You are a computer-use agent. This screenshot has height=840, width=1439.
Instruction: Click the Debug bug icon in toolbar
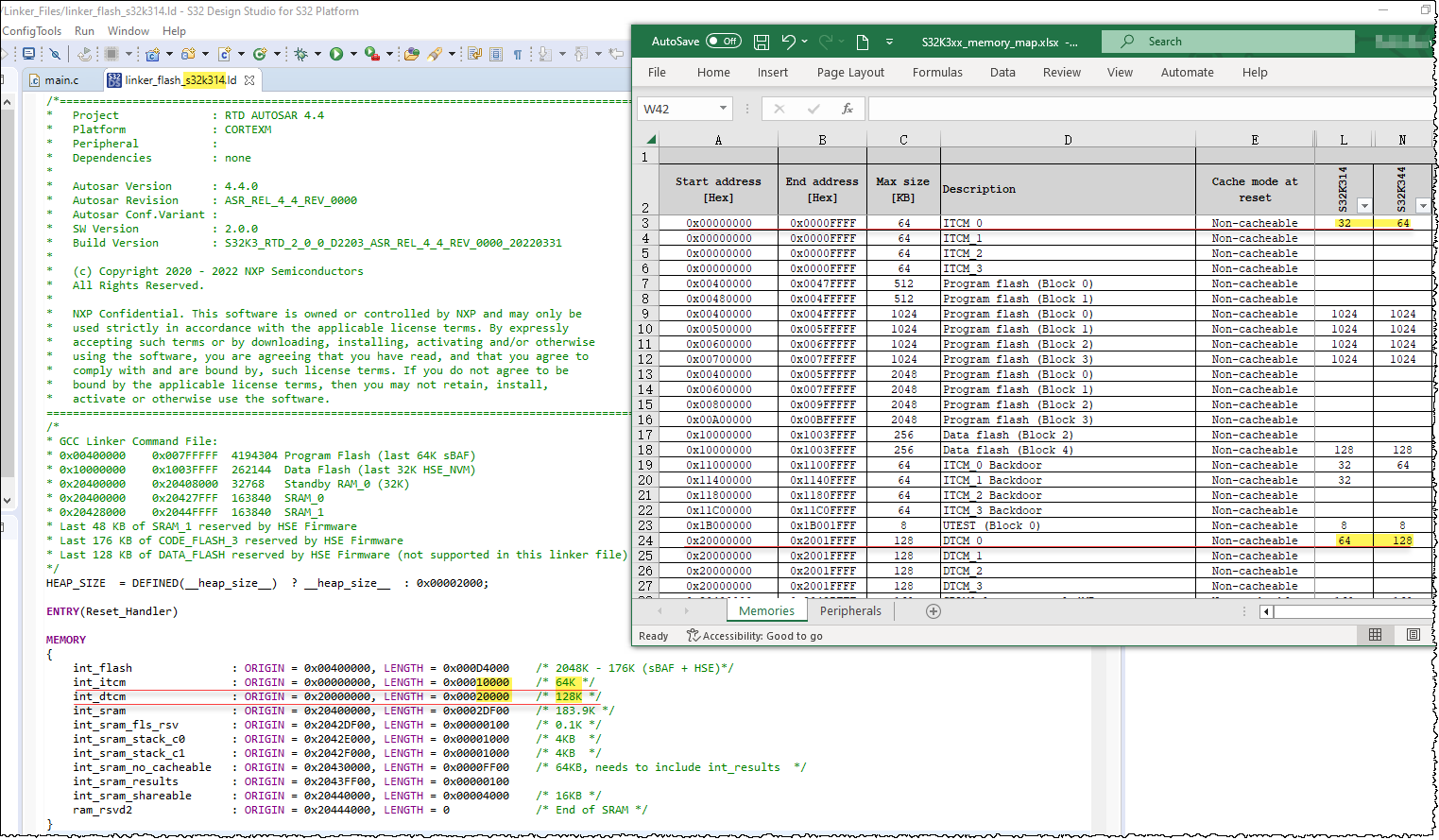point(301,54)
